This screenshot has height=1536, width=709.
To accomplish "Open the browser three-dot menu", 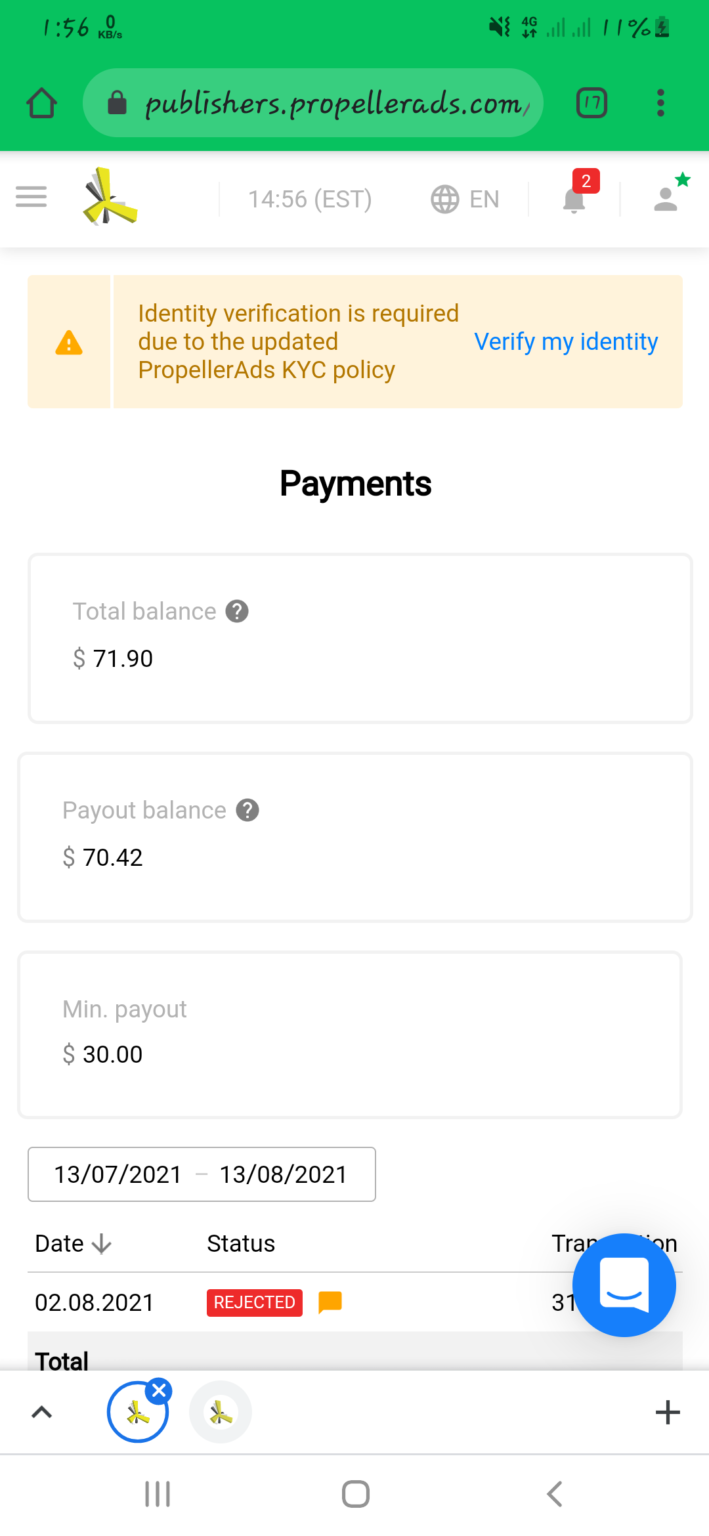I will point(660,103).
